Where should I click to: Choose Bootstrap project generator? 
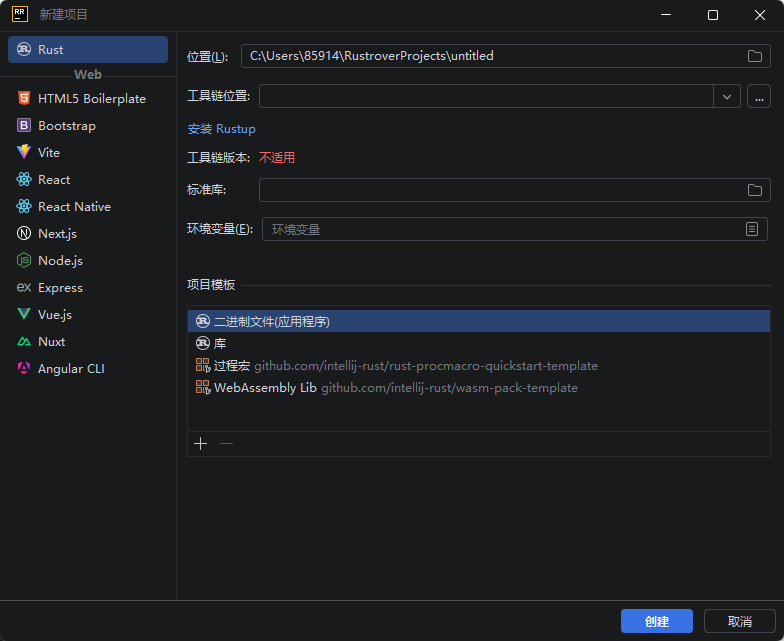tap(88, 126)
